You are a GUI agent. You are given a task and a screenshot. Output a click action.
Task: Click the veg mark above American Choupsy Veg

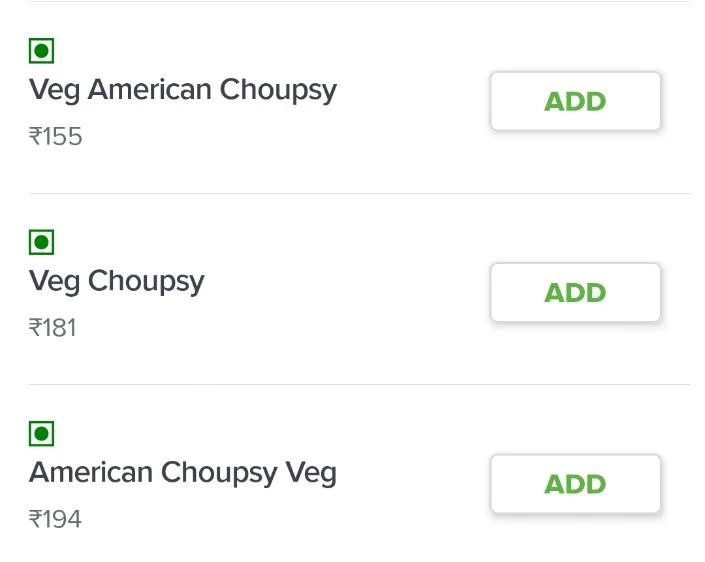click(x=41, y=433)
